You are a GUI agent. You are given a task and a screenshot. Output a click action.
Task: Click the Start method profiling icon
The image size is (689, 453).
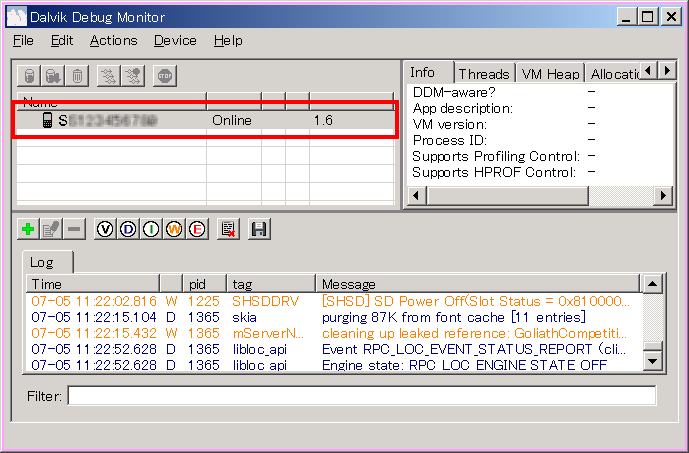coord(132,76)
